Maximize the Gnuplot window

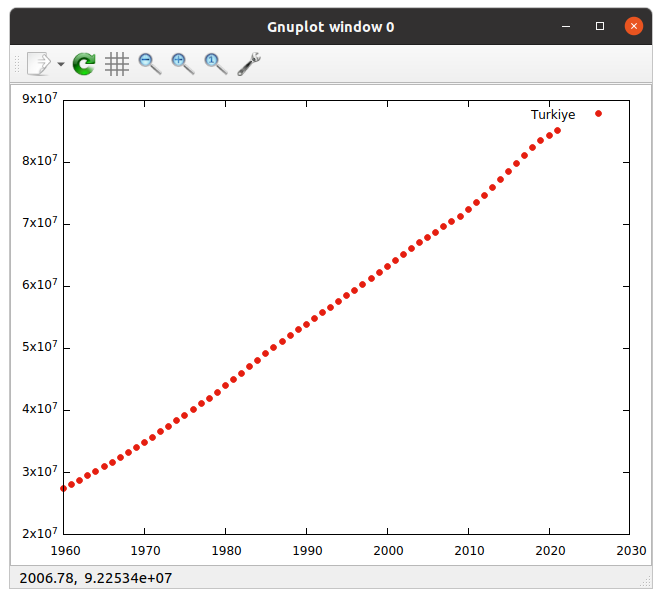[x=600, y=26]
